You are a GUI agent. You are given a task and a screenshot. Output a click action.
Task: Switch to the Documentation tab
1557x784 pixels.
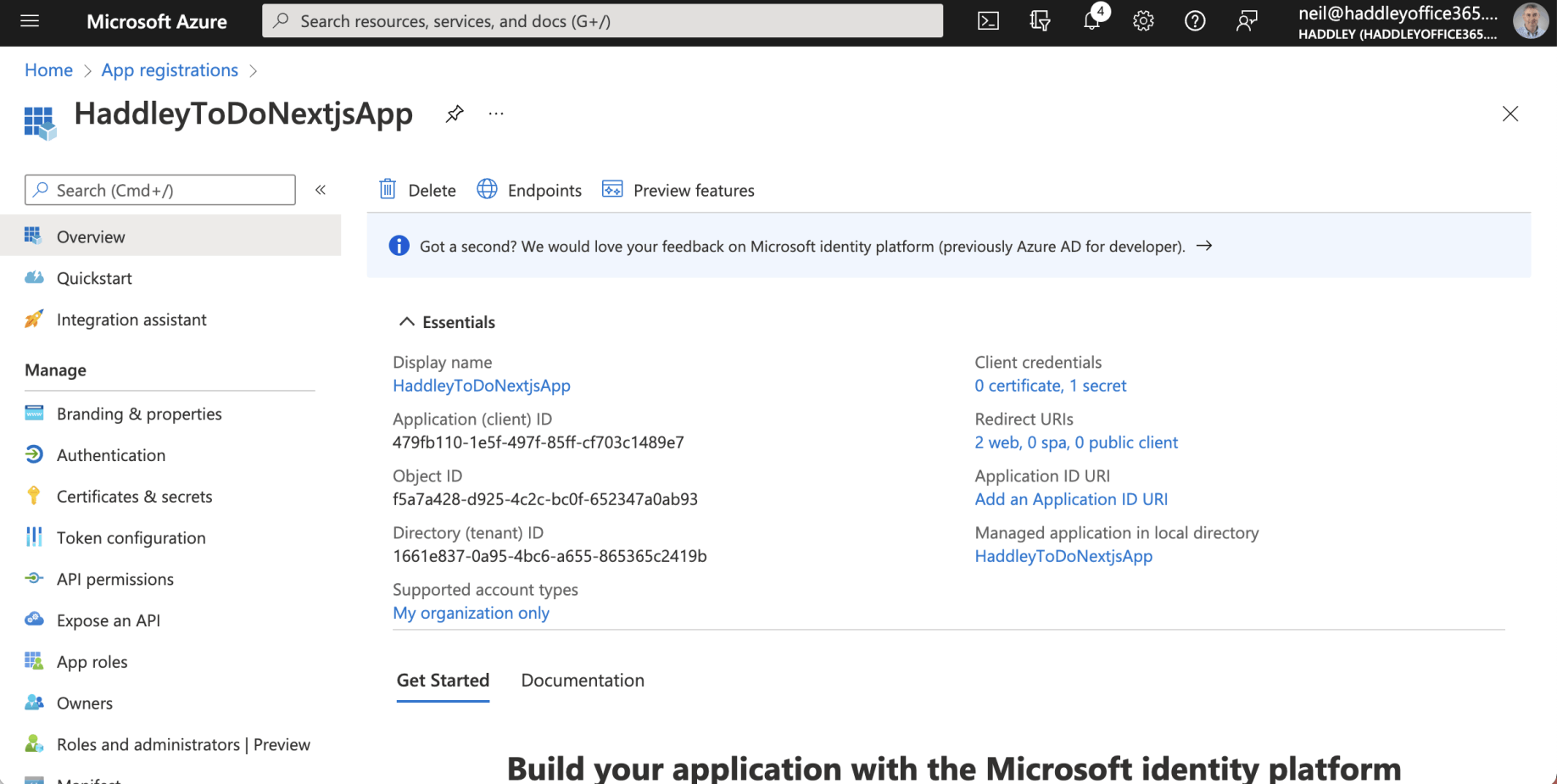point(583,681)
